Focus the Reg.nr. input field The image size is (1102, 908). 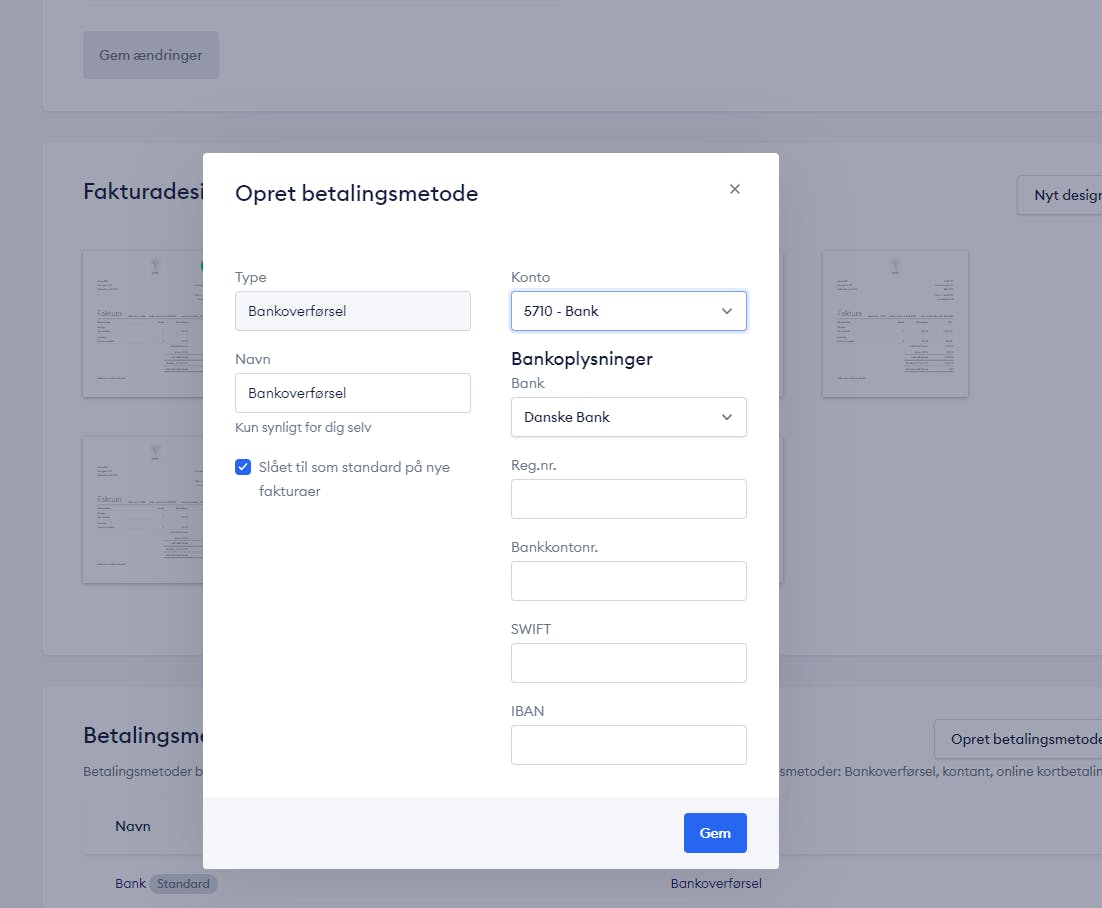point(628,499)
